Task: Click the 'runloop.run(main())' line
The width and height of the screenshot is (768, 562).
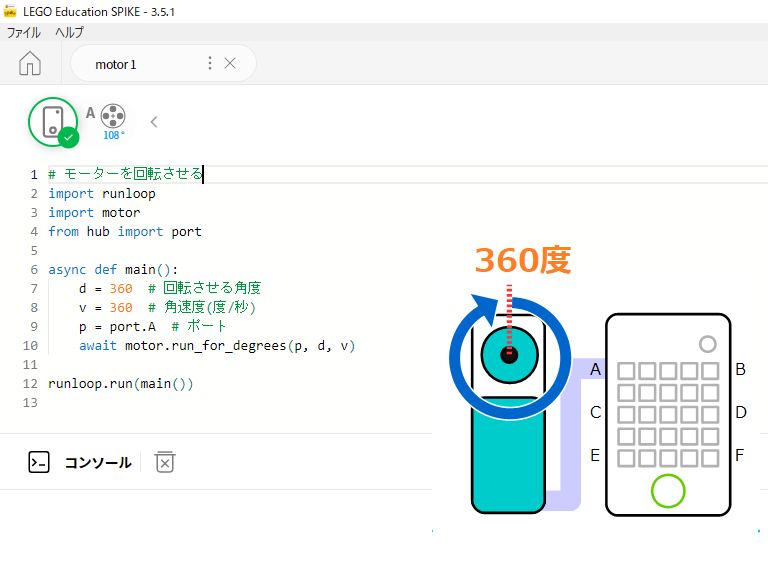Action: (121, 384)
